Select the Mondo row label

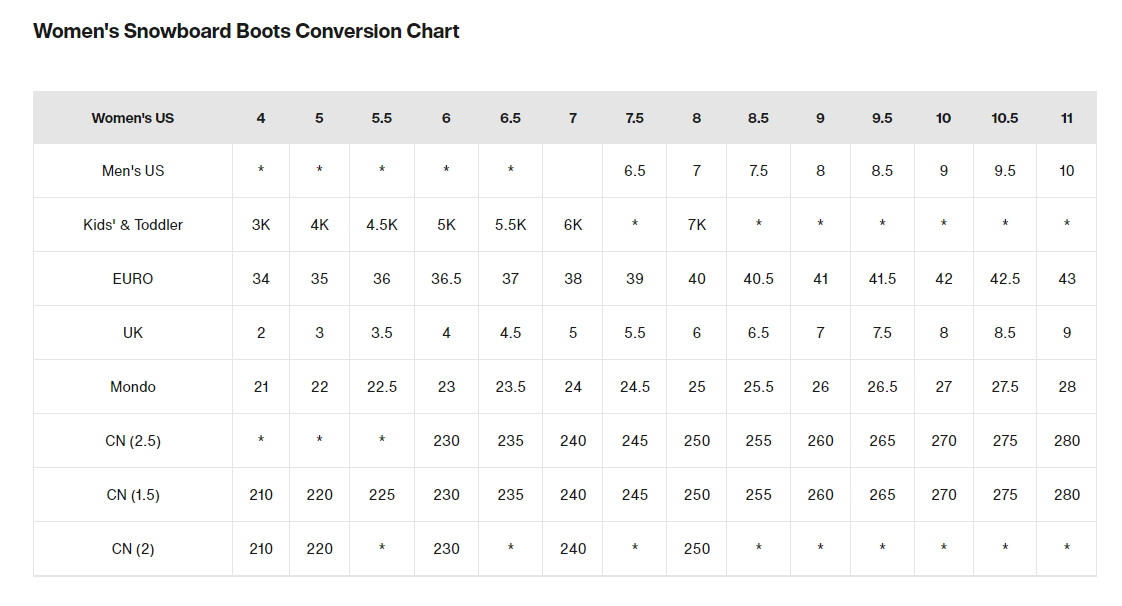132,387
